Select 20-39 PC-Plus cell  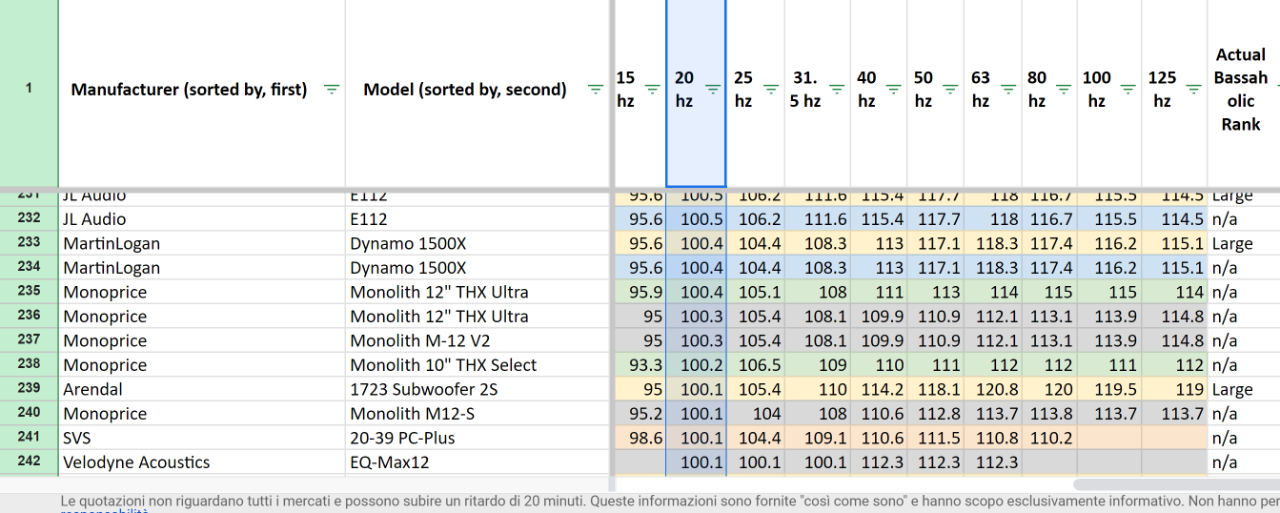tap(477, 438)
